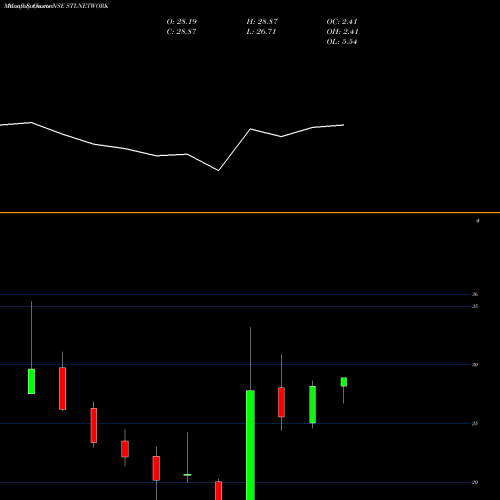500x500 pixels.
Task: Click the last small green candlestick
Action: 344,382
